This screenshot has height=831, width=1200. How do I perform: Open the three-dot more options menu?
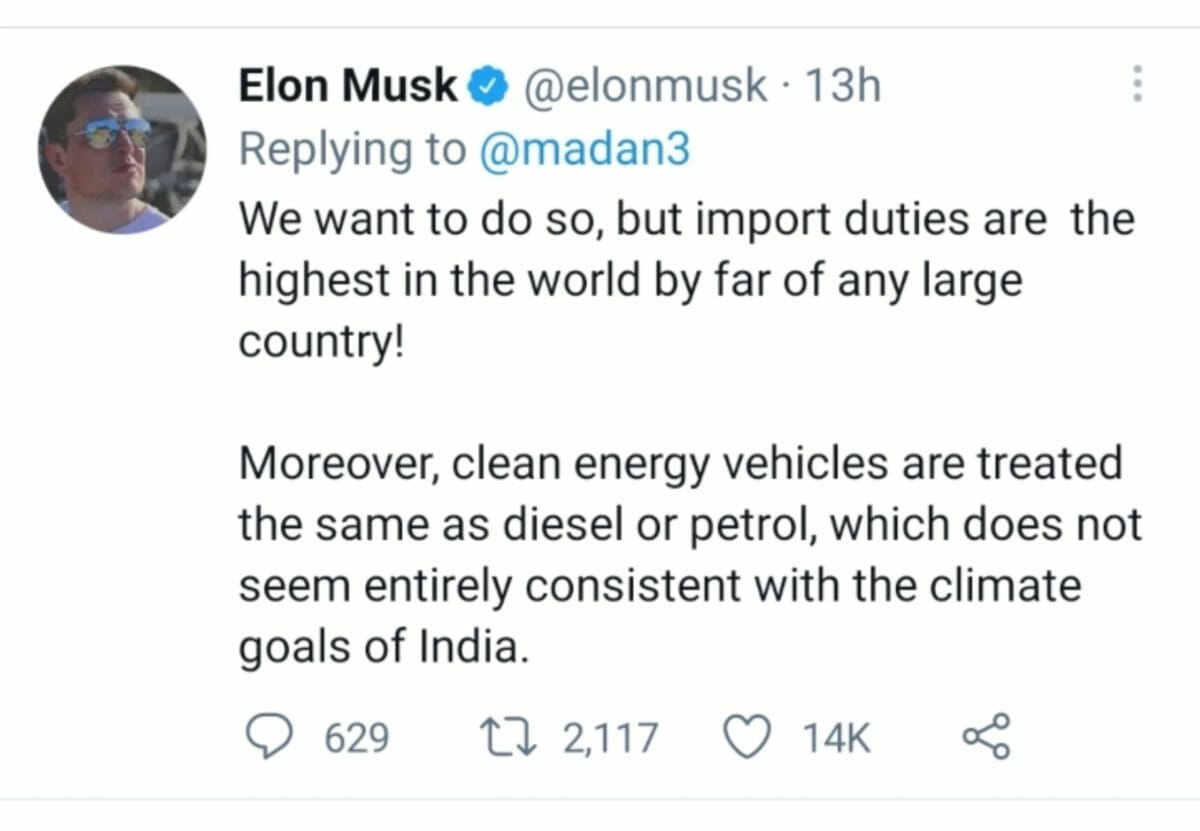pyautogui.click(x=1137, y=84)
